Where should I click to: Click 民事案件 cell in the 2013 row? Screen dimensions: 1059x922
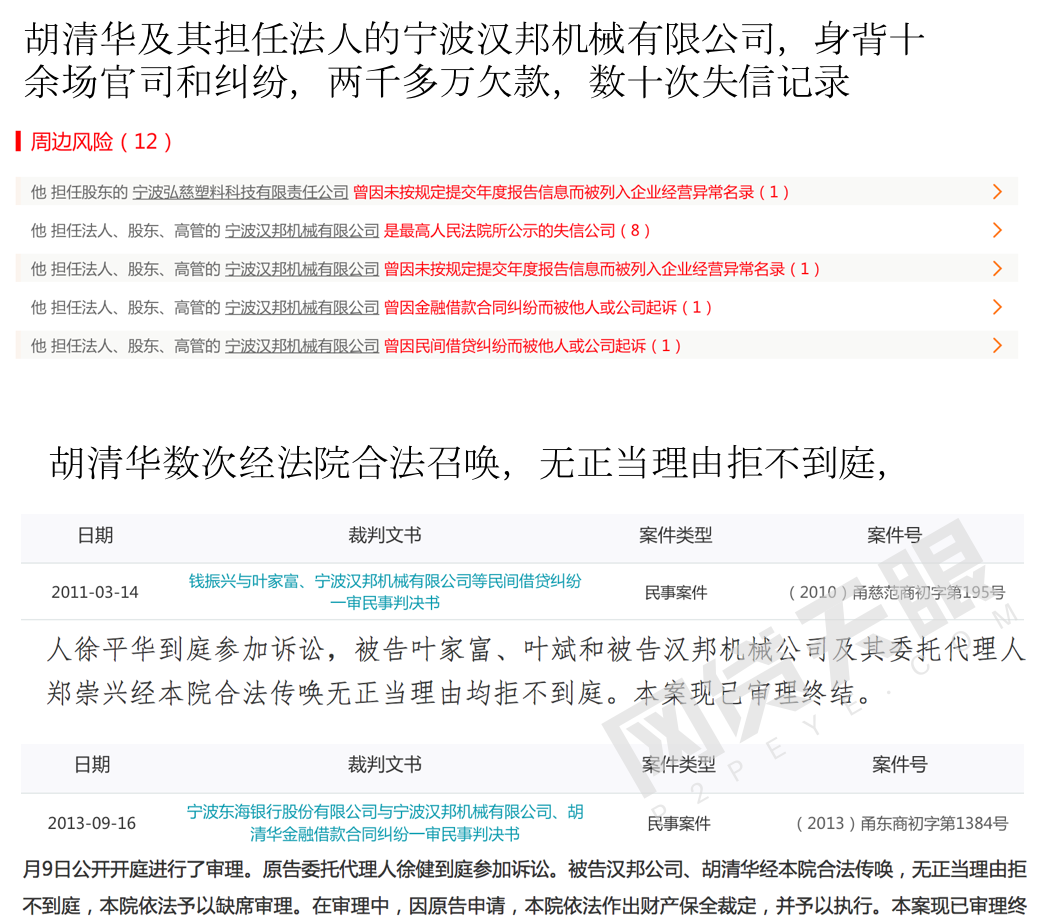click(x=679, y=823)
